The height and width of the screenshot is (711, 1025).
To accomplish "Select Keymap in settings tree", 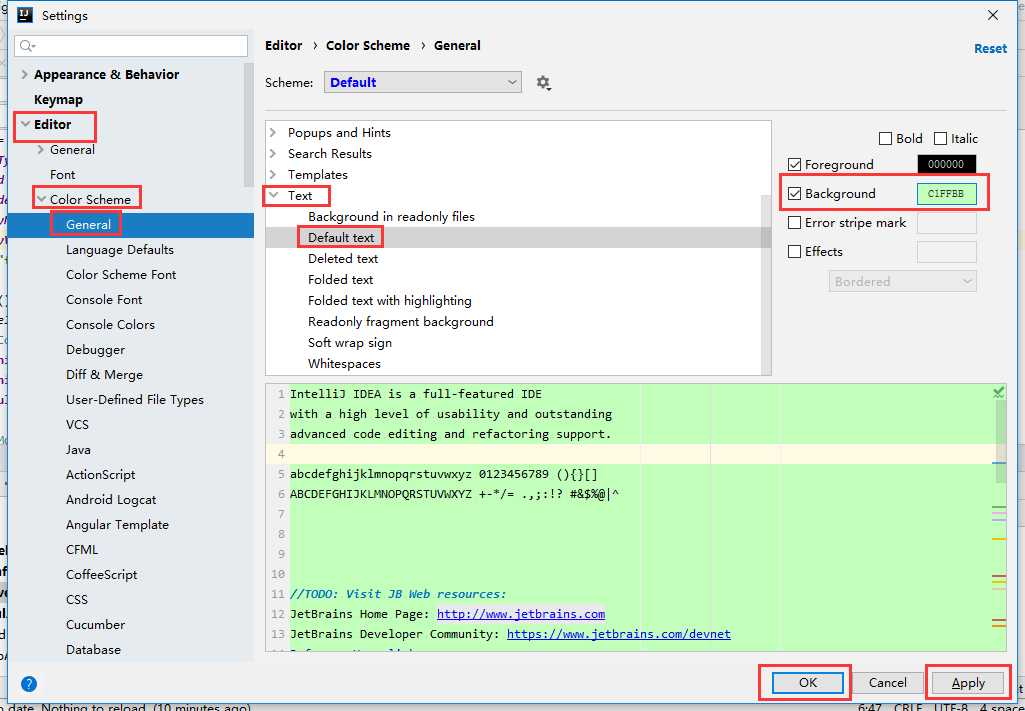I will point(58,99).
